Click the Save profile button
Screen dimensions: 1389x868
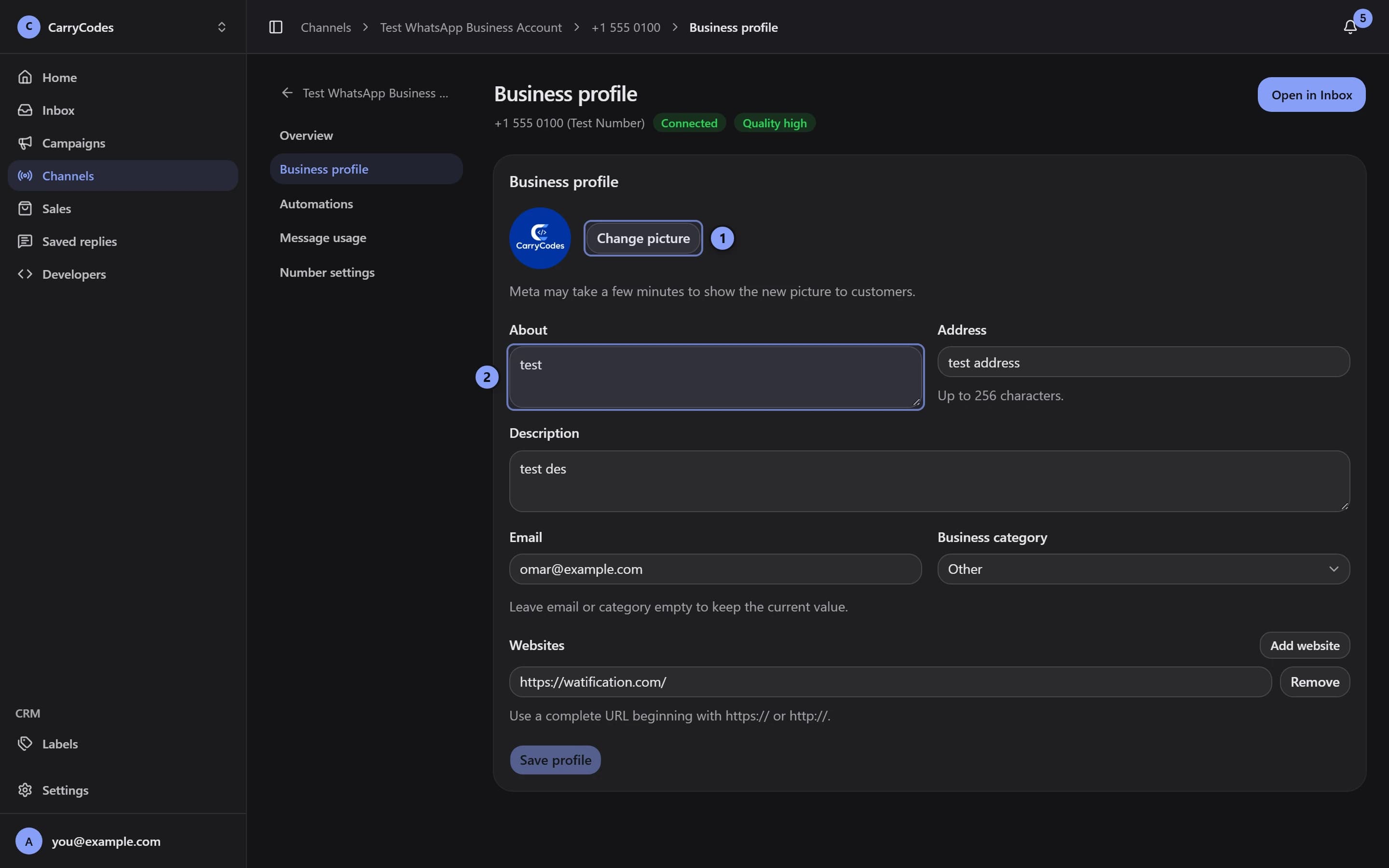pyautogui.click(x=555, y=759)
